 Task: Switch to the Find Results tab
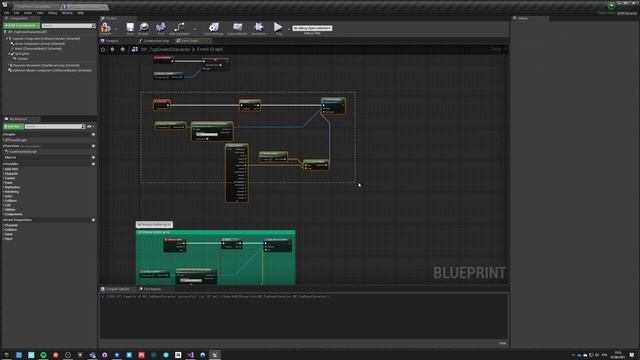151,289
